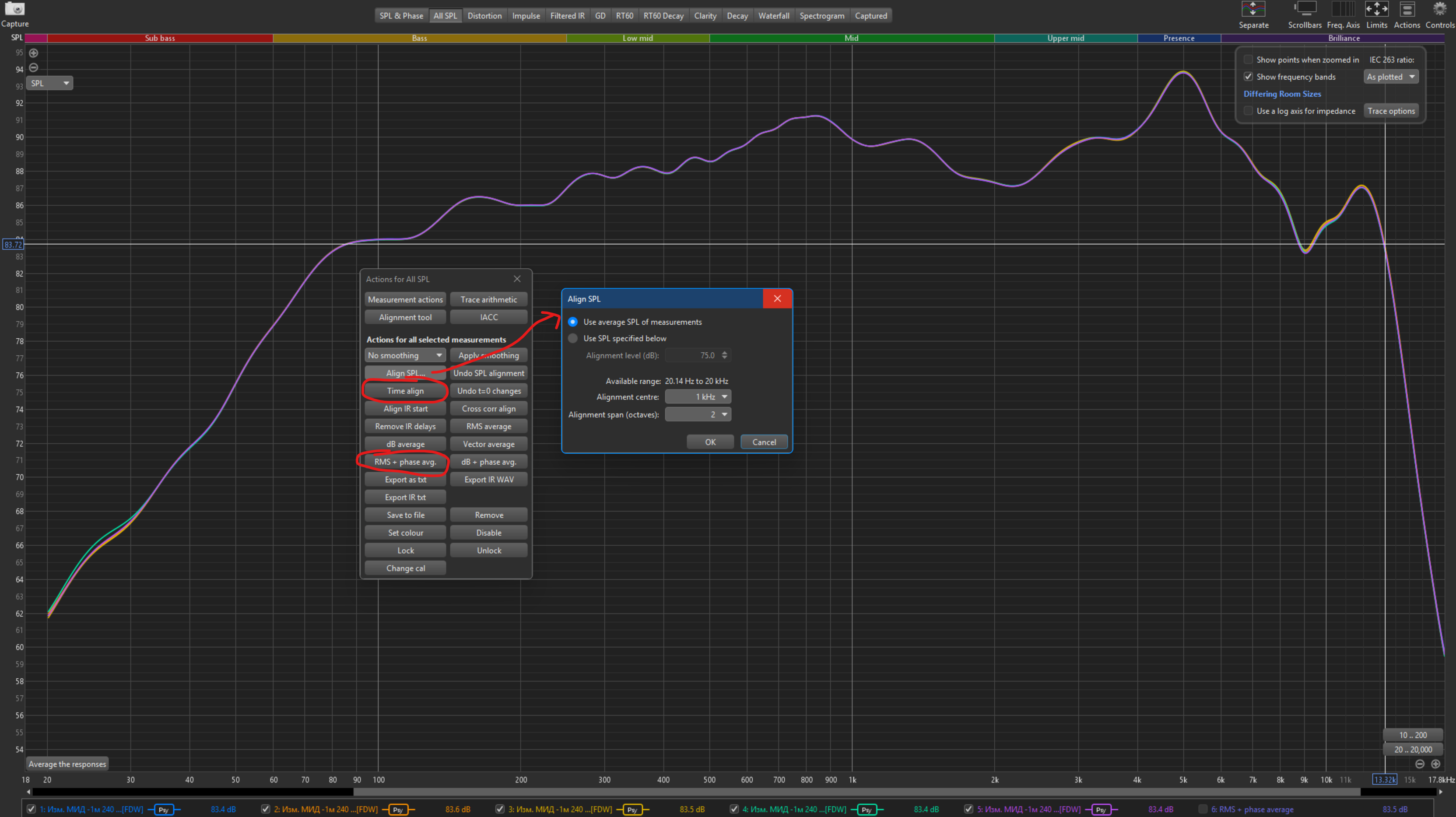Adjust the Alignment level stepper arrows
Screen dimensions: 1456x817
click(725, 355)
